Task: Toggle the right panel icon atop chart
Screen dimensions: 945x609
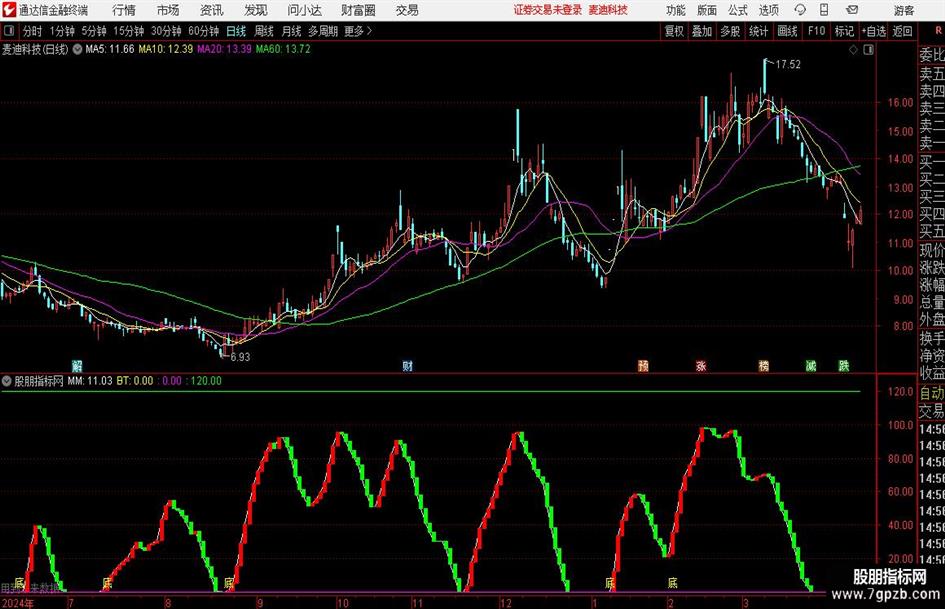Action: pyautogui.click(x=868, y=50)
